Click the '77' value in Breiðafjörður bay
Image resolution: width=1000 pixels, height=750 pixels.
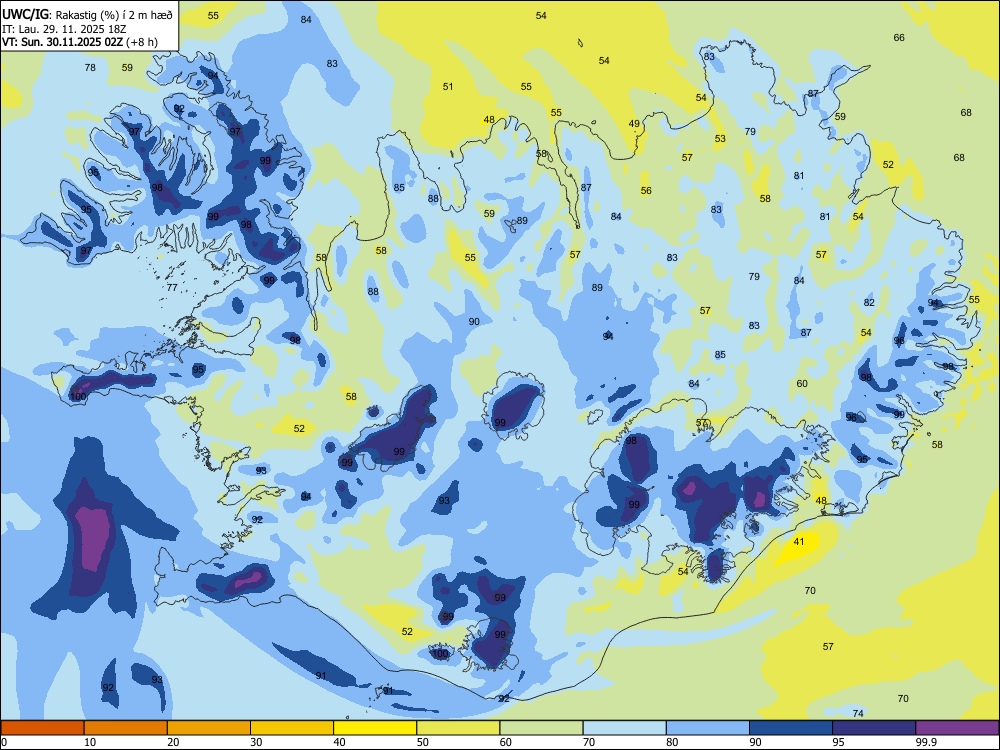click(x=172, y=287)
